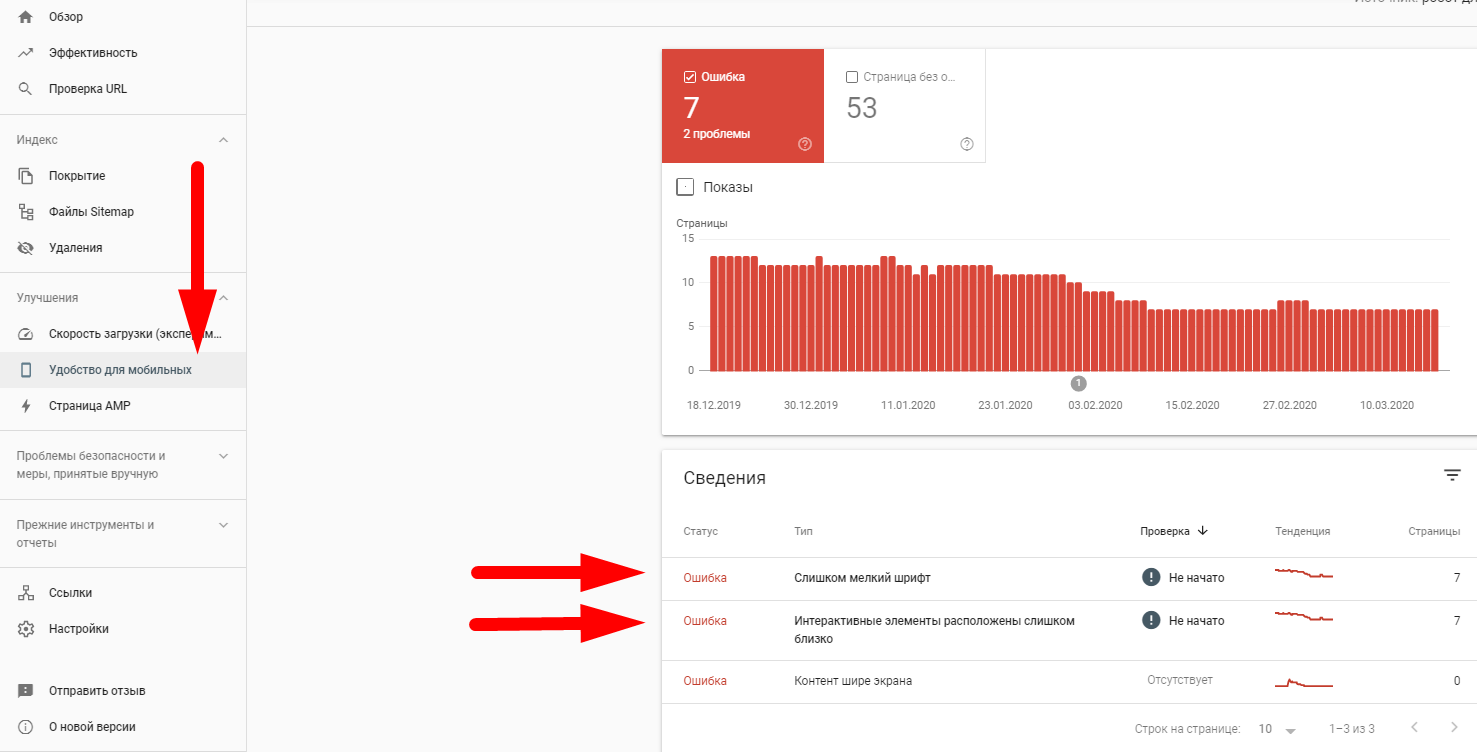Click the Страница AMP lightning icon
1477x752 pixels.
(26, 406)
